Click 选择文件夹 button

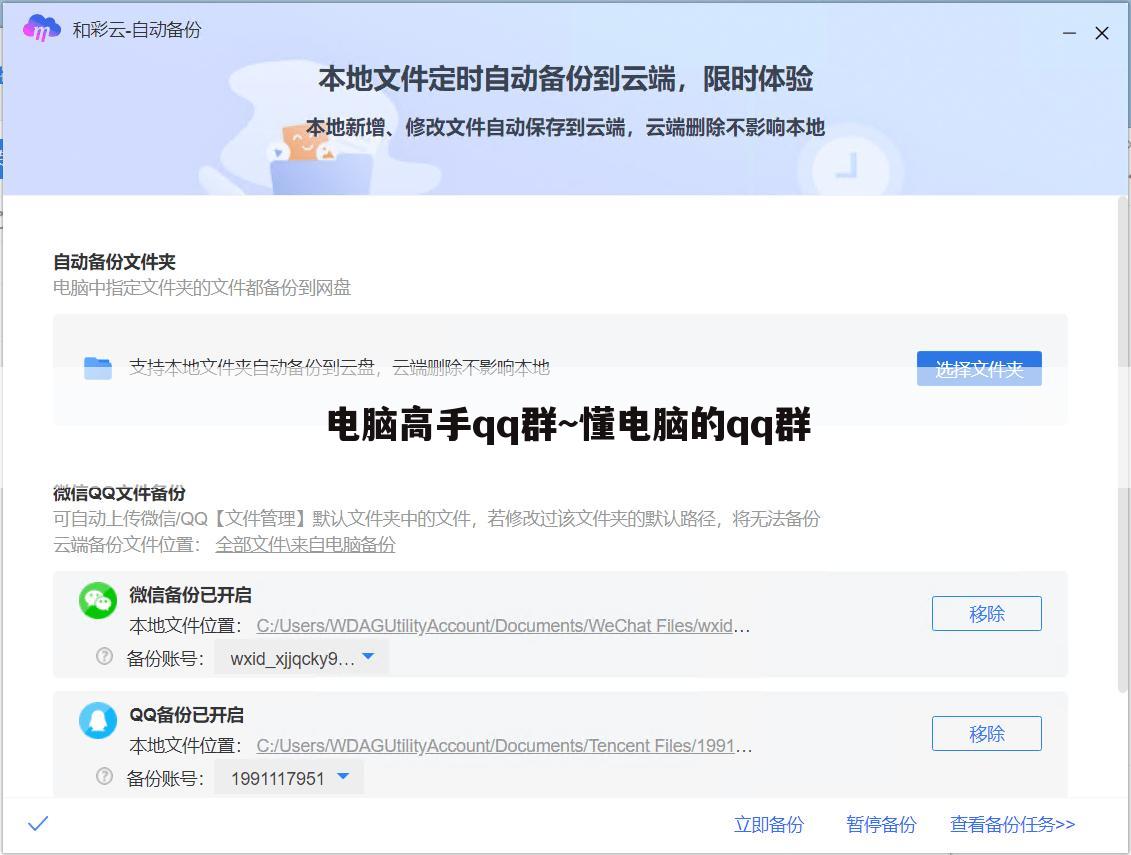click(979, 369)
